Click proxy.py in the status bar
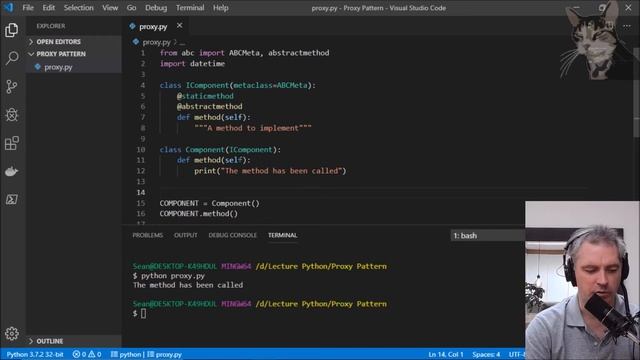The width and height of the screenshot is (640, 360). point(165,354)
